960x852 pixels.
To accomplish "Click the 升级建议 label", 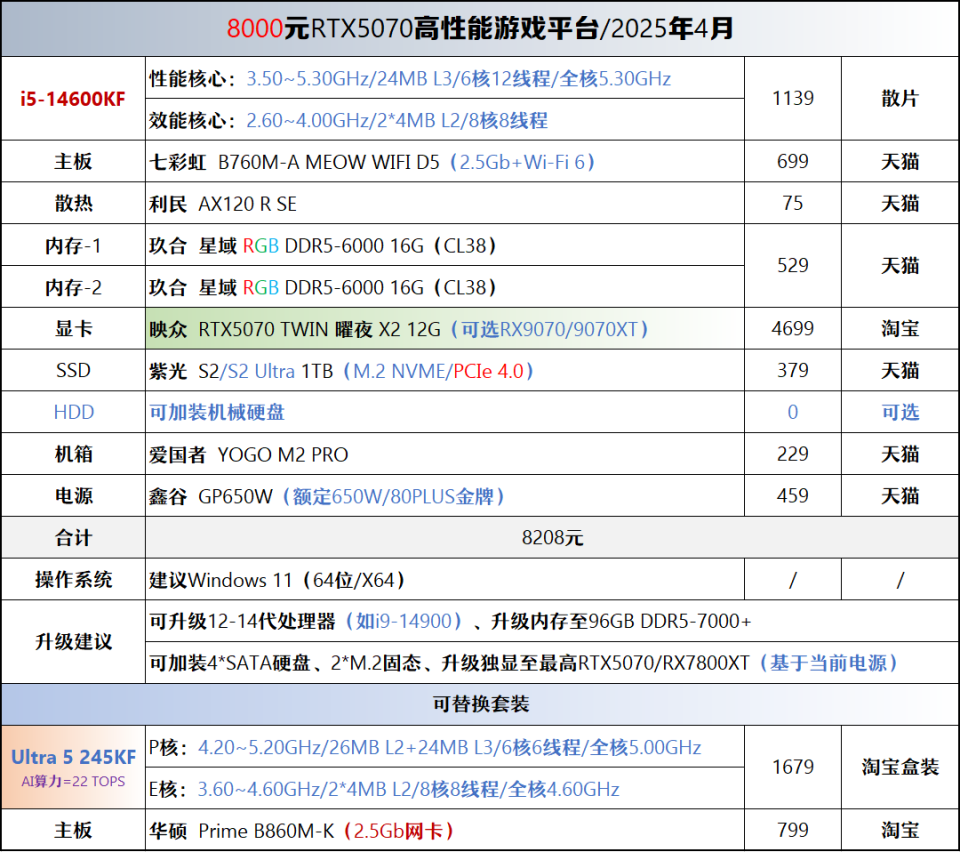I will pos(73,641).
